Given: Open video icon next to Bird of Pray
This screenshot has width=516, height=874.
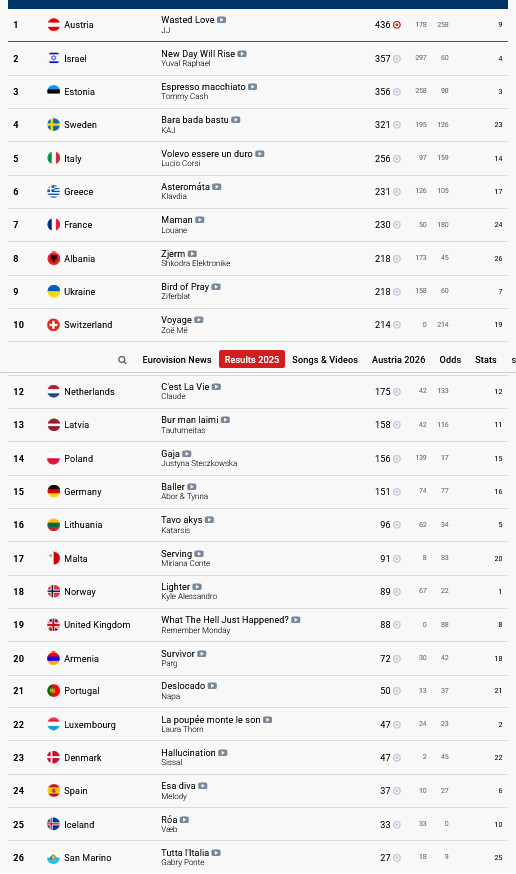Looking at the screenshot, I should (216, 287).
